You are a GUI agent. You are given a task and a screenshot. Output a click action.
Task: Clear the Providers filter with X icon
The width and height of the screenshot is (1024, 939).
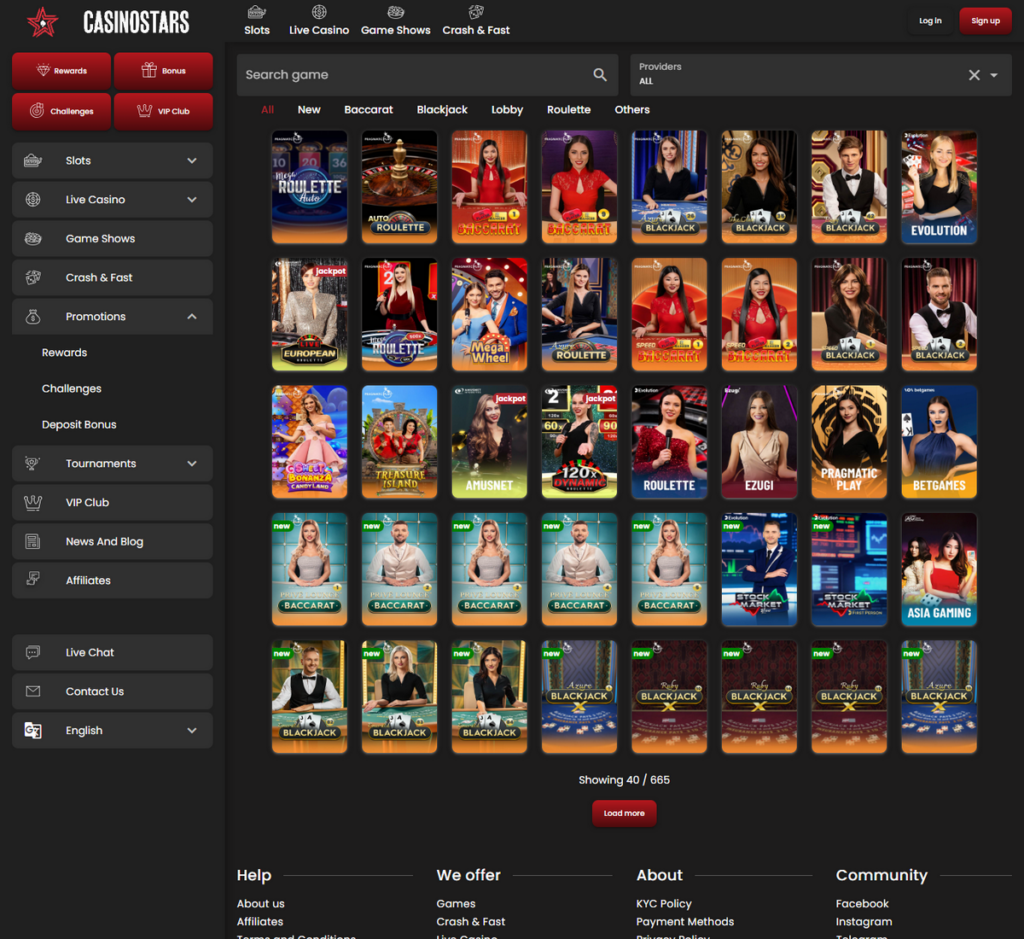974,75
